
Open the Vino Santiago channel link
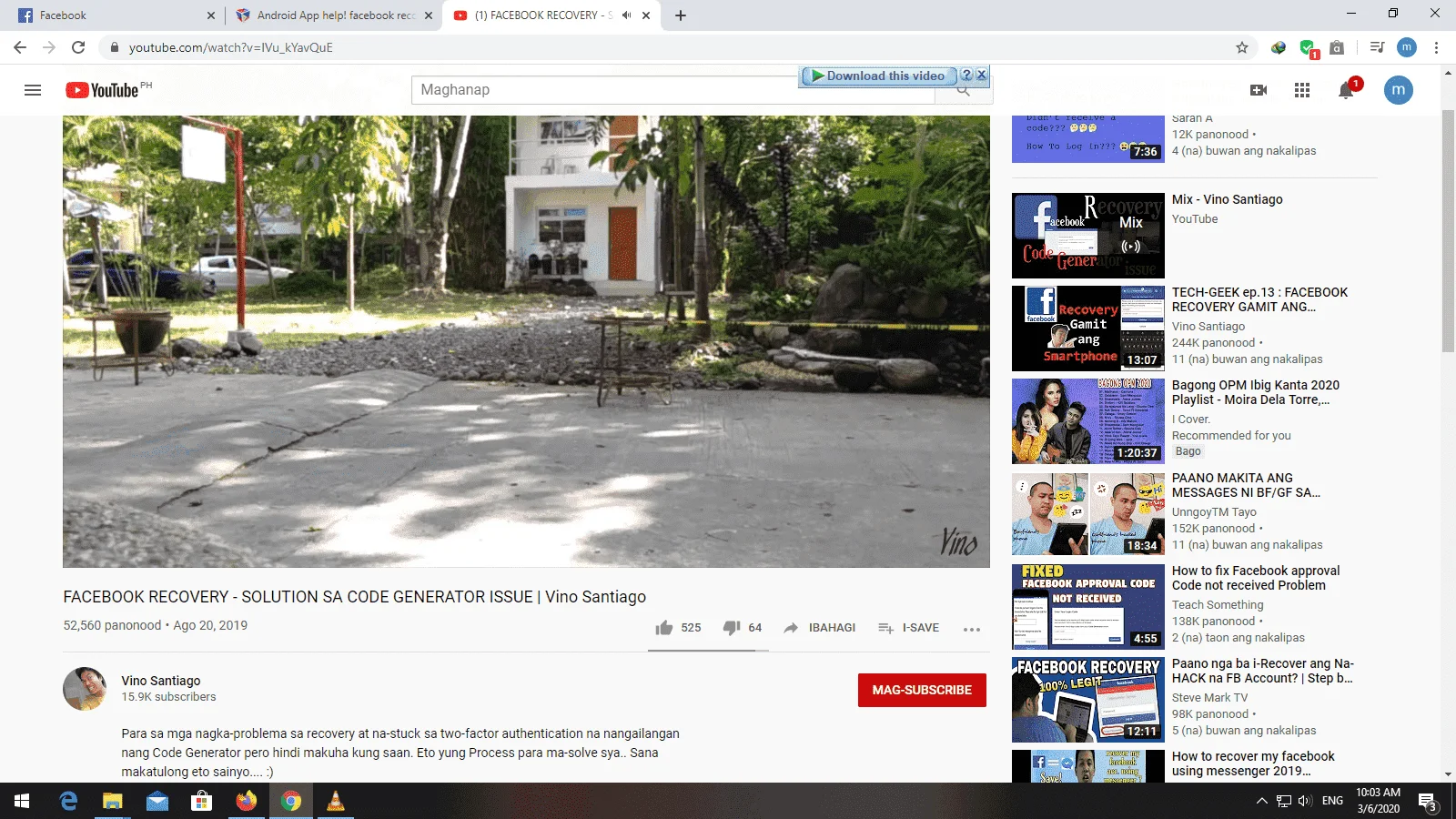point(161,681)
